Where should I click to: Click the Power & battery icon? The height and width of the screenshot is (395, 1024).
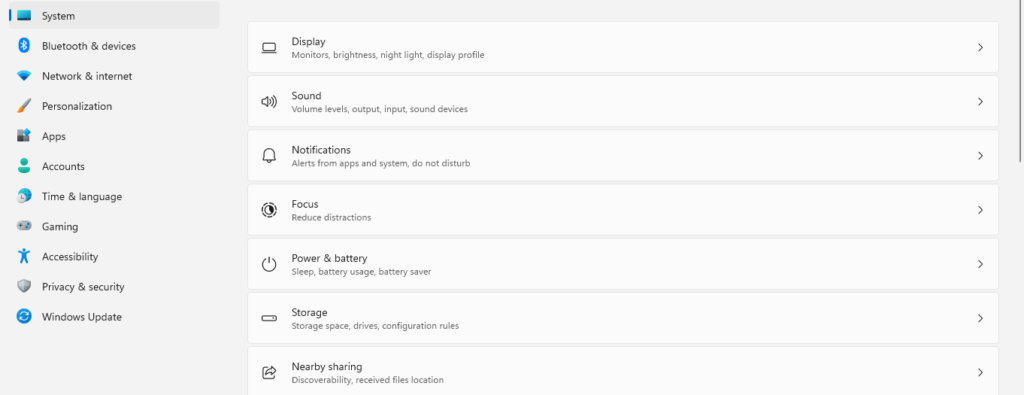pos(269,264)
